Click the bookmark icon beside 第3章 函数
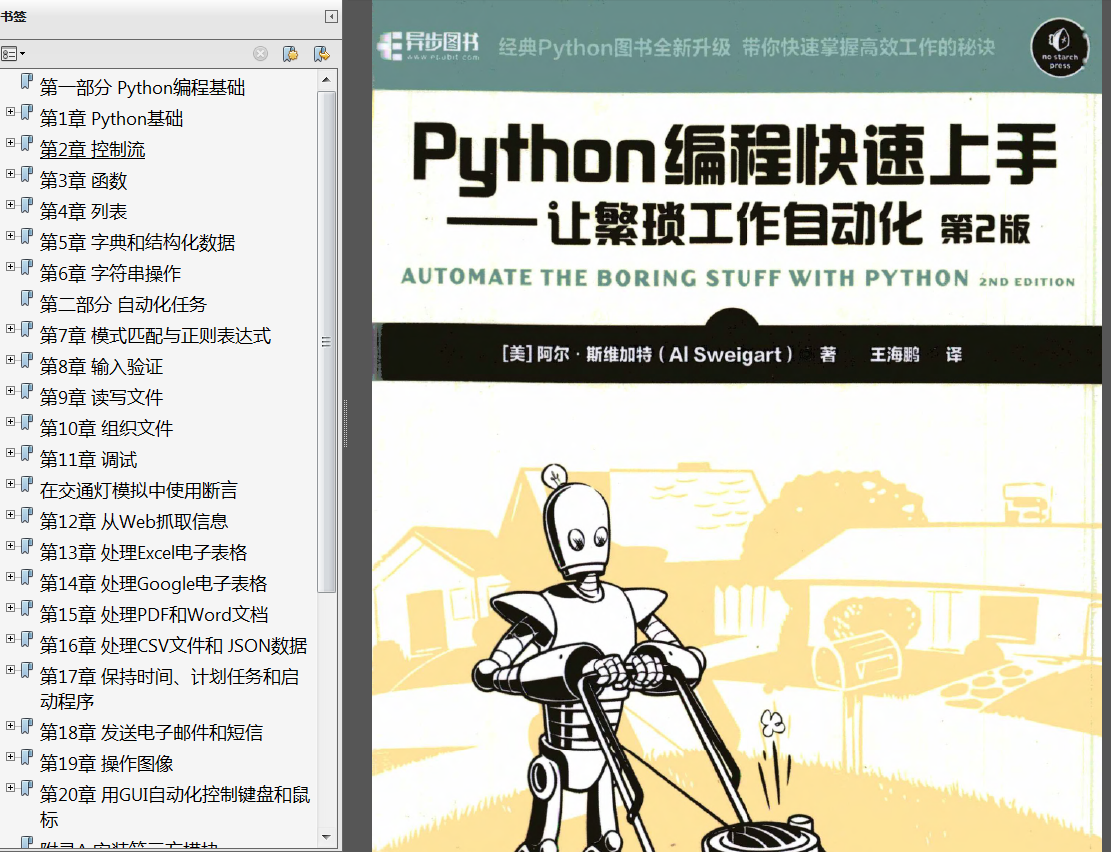 click(x=26, y=175)
